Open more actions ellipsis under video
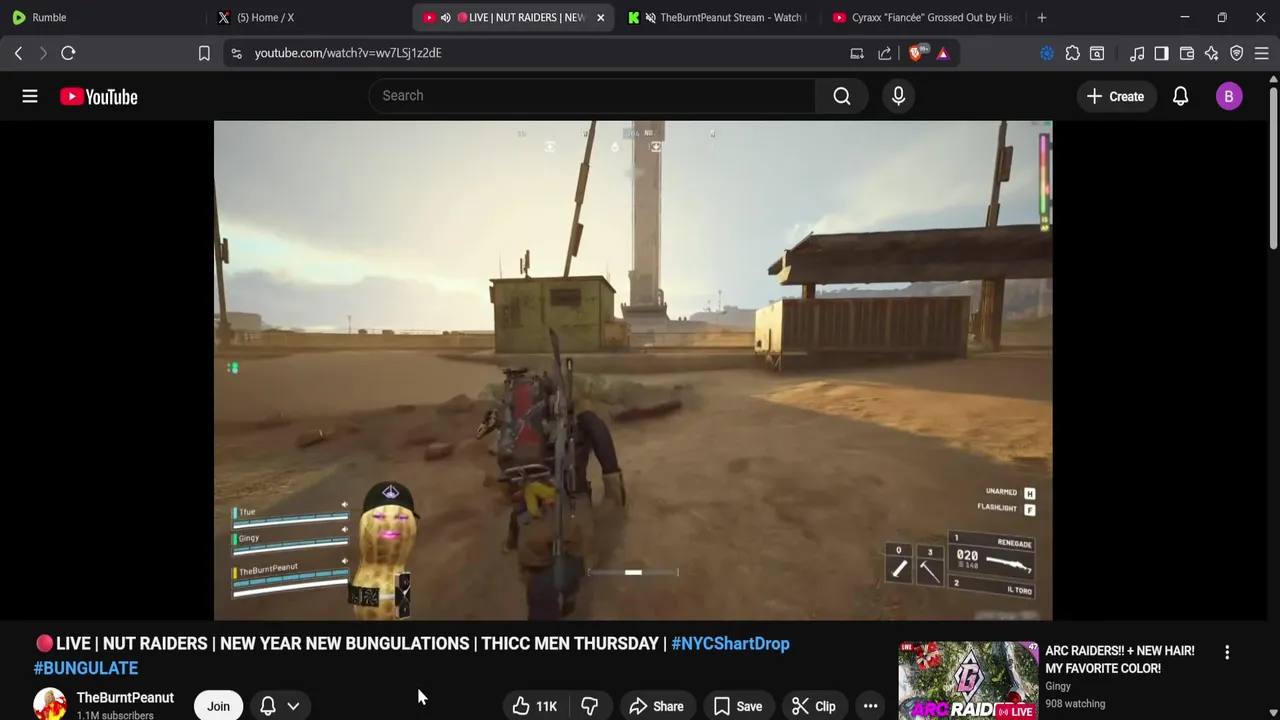The height and width of the screenshot is (720, 1280). click(x=870, y=706)
